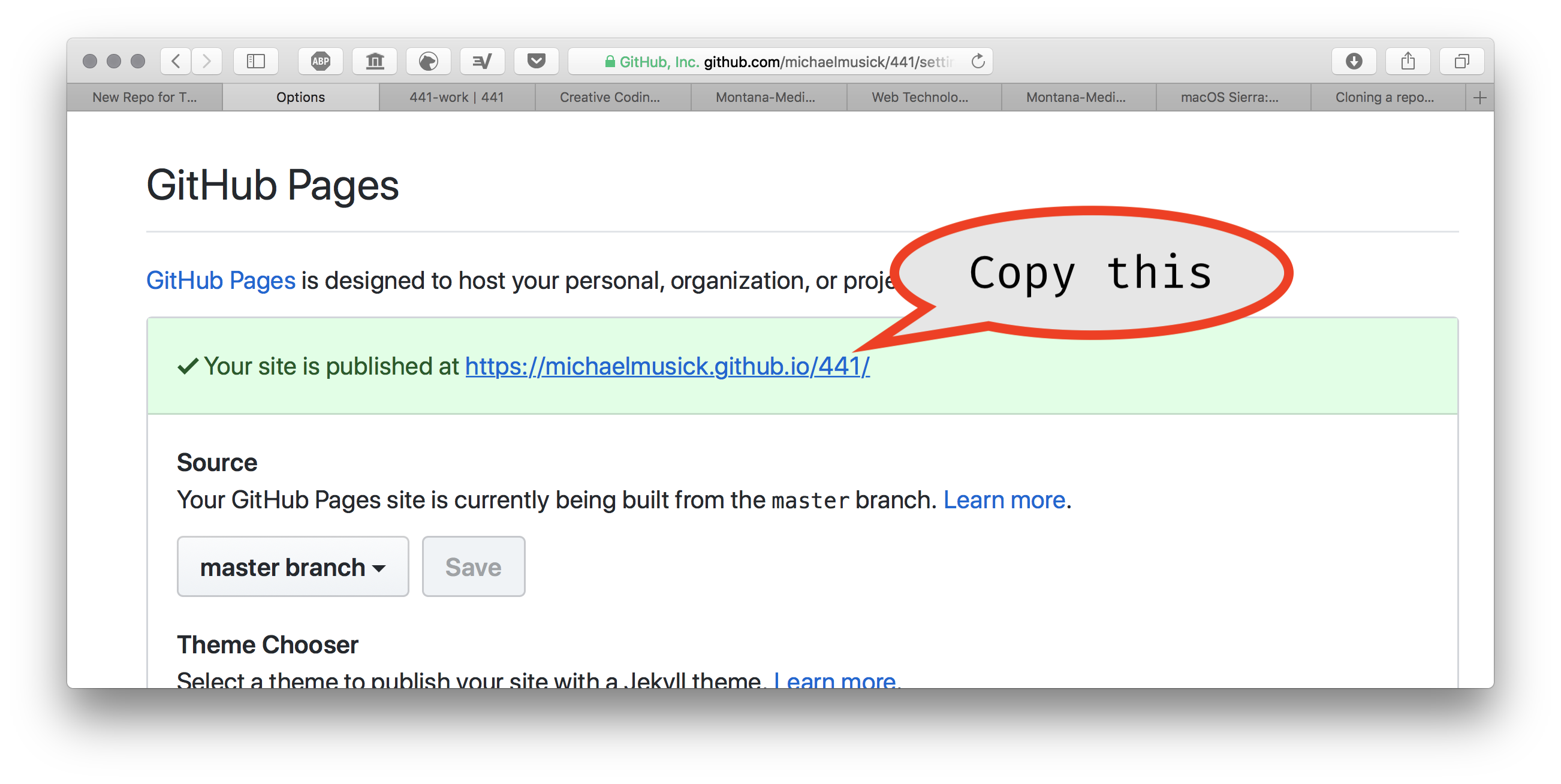Open the Adblock Plus (ABP) extension
1561x784 pixels.
click(321, 61)
